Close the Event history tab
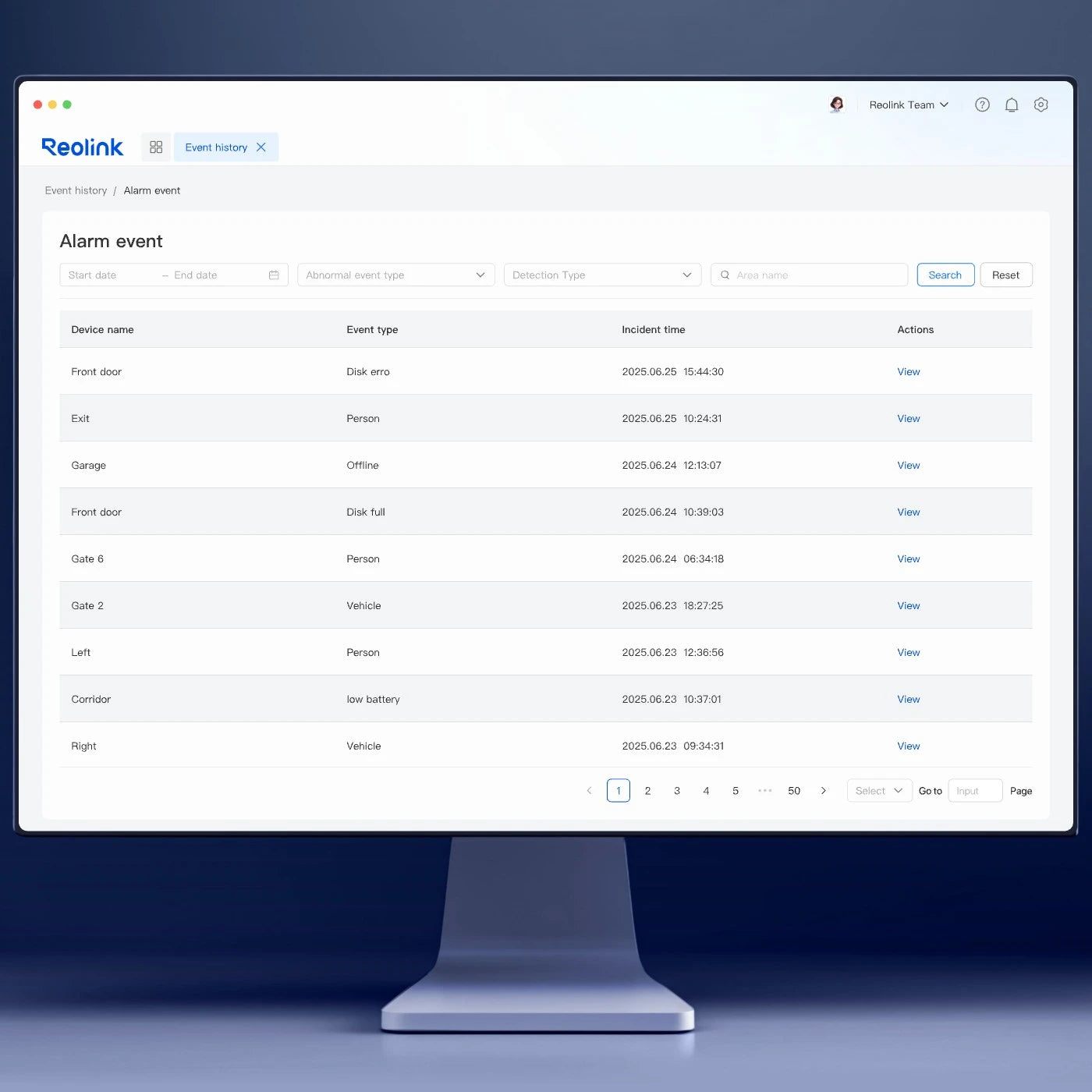This screenshot has height=1092, width=1092. pyautogui.click(x=261, y=147)
